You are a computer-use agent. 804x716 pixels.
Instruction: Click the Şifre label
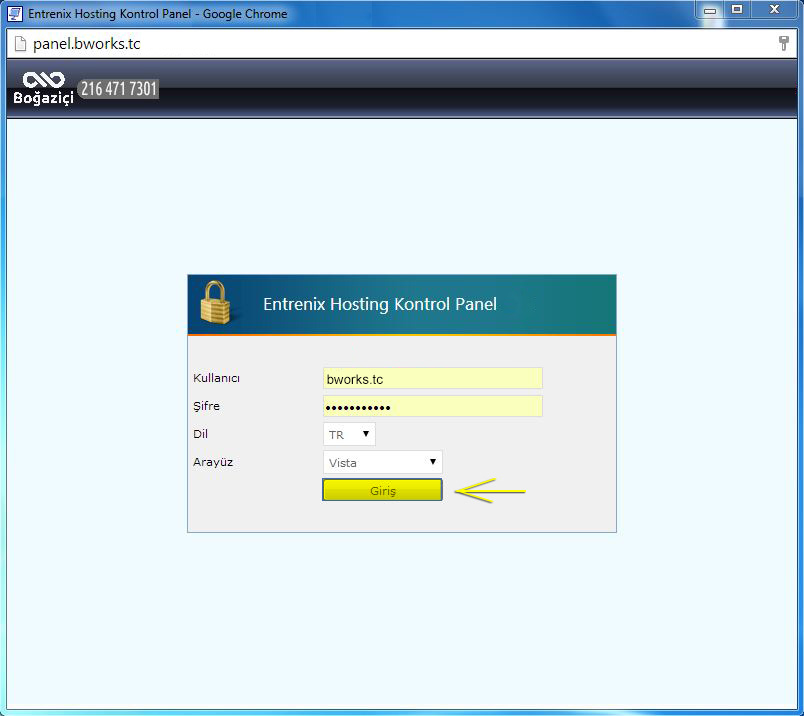click(206, 406)
